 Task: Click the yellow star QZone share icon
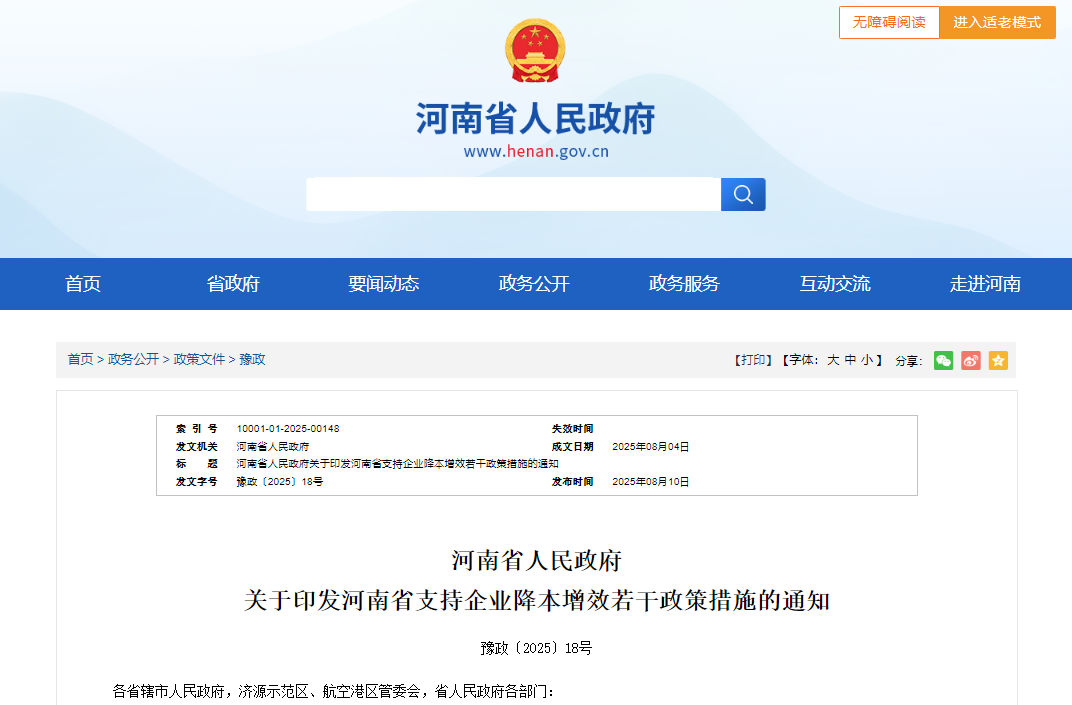pos(998,360)
